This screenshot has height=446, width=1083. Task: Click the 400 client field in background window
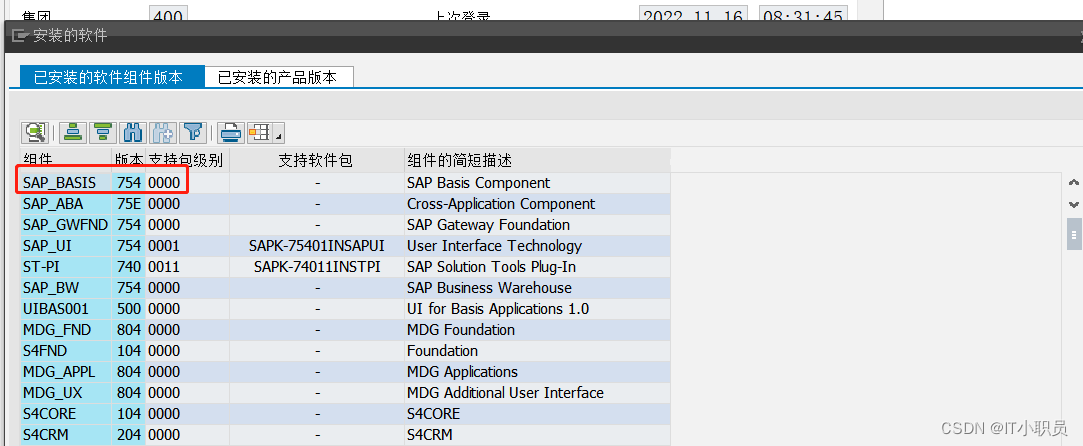[x=168, y=13]
